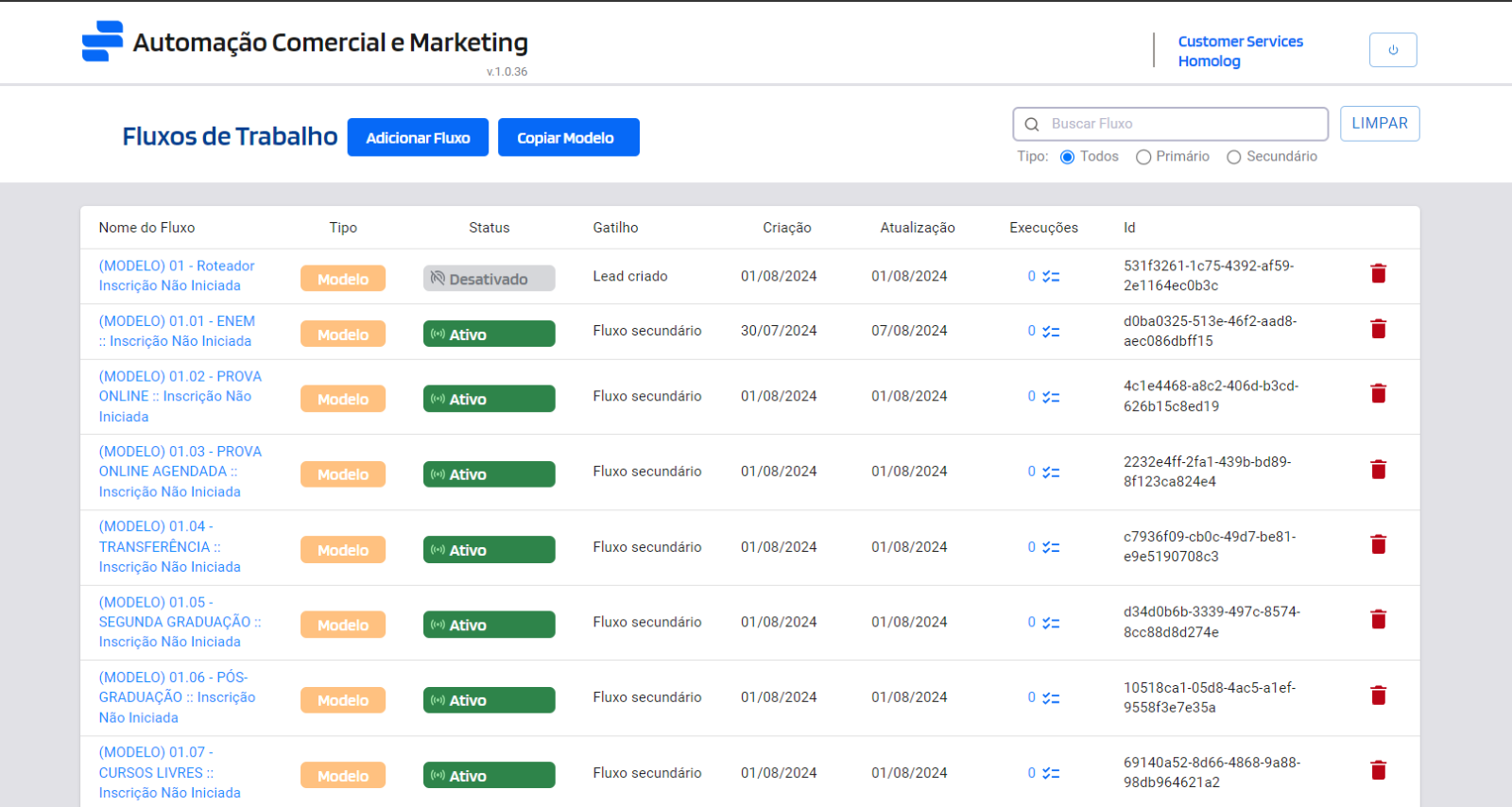
Task: Toggle Ativo status of 01.03 - PROVA ONLINE AGENDADA
Action: pyautogui.click(x=489, y=474)
